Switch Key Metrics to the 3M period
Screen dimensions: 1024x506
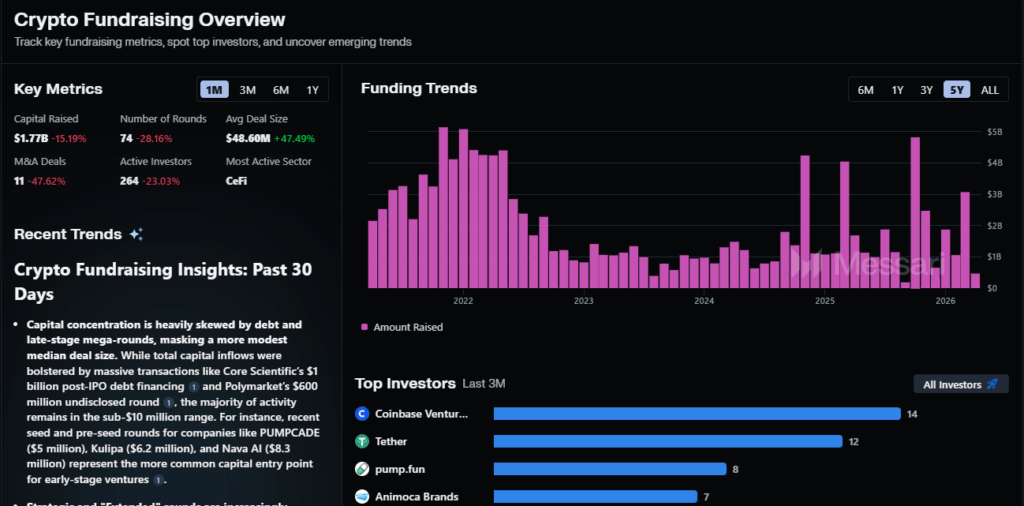click(x=247, y=90)
